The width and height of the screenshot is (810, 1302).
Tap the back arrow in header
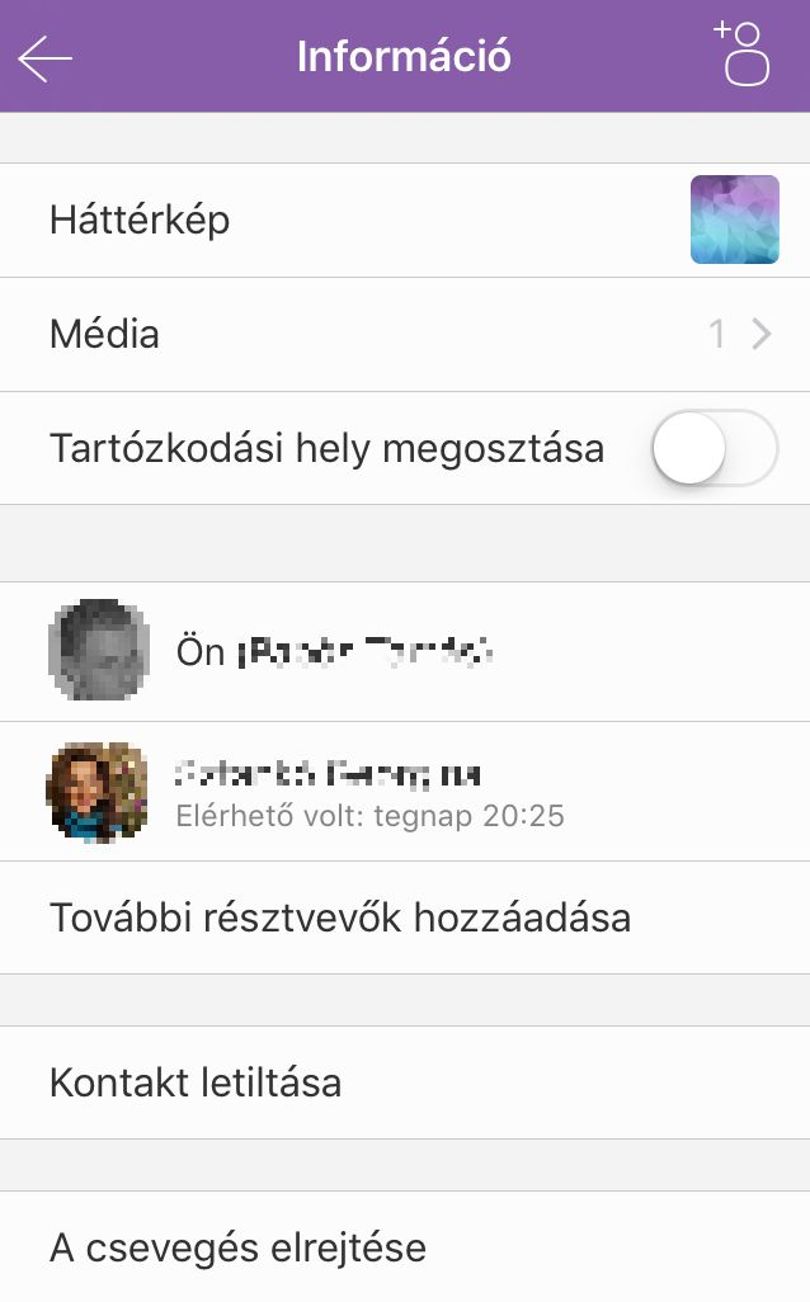click(x=45, y=59)
